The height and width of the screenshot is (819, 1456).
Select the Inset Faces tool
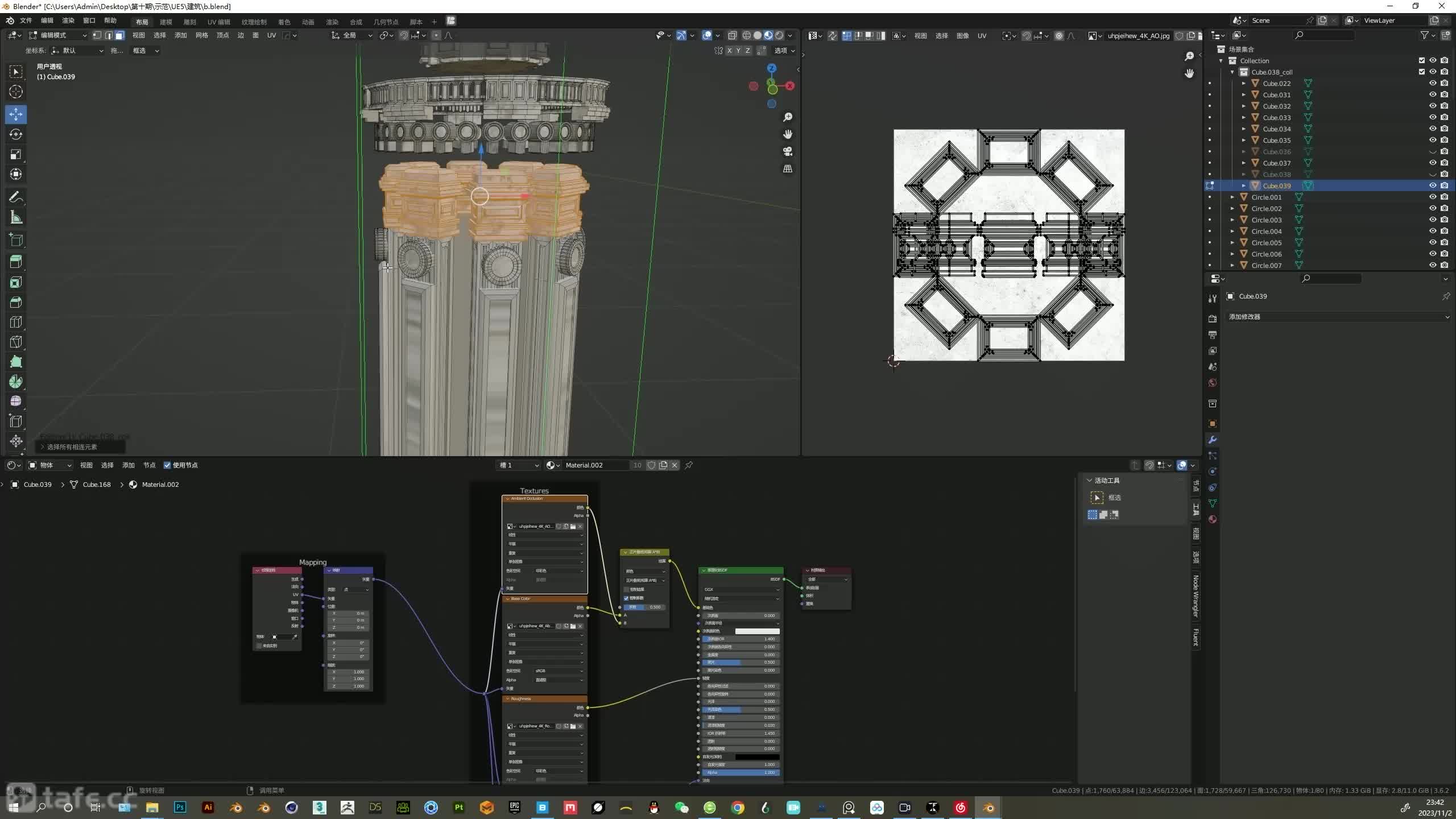16,282
